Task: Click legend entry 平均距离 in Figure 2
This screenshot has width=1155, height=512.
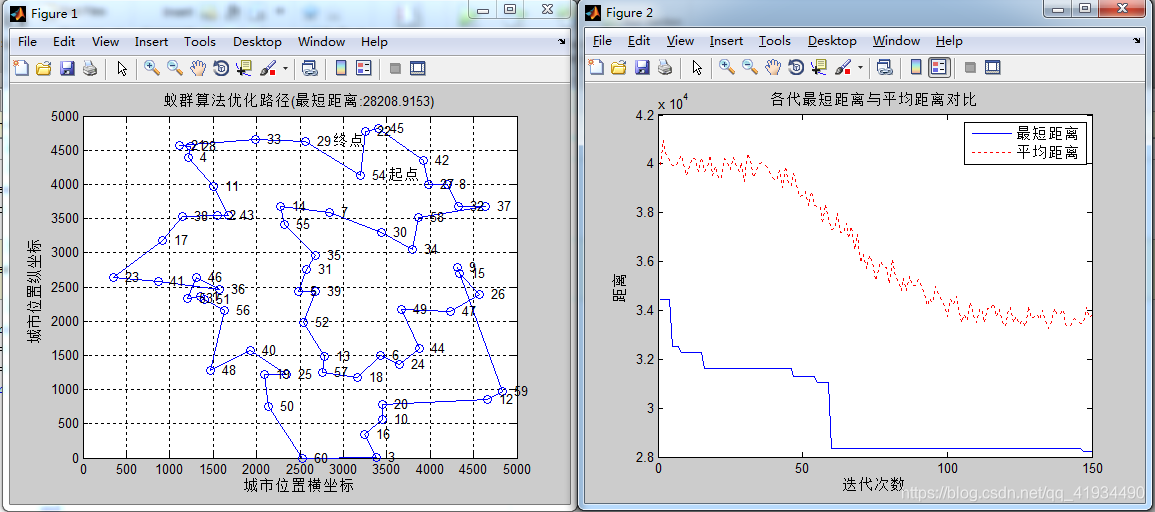Action: click(x=1047, y=153)
